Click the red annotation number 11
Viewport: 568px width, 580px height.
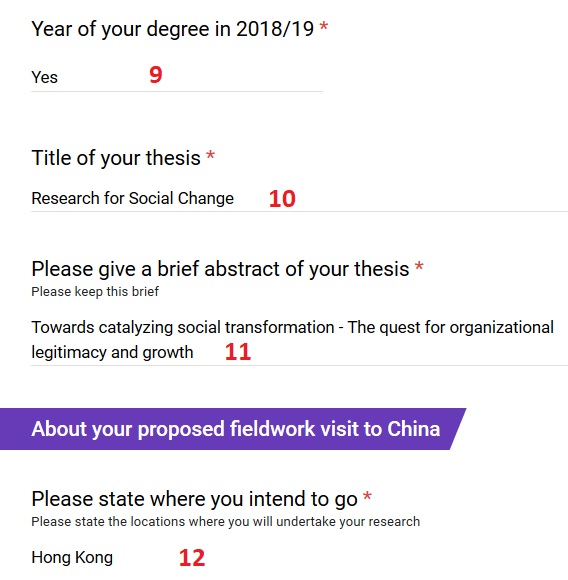tap(238, 352)
